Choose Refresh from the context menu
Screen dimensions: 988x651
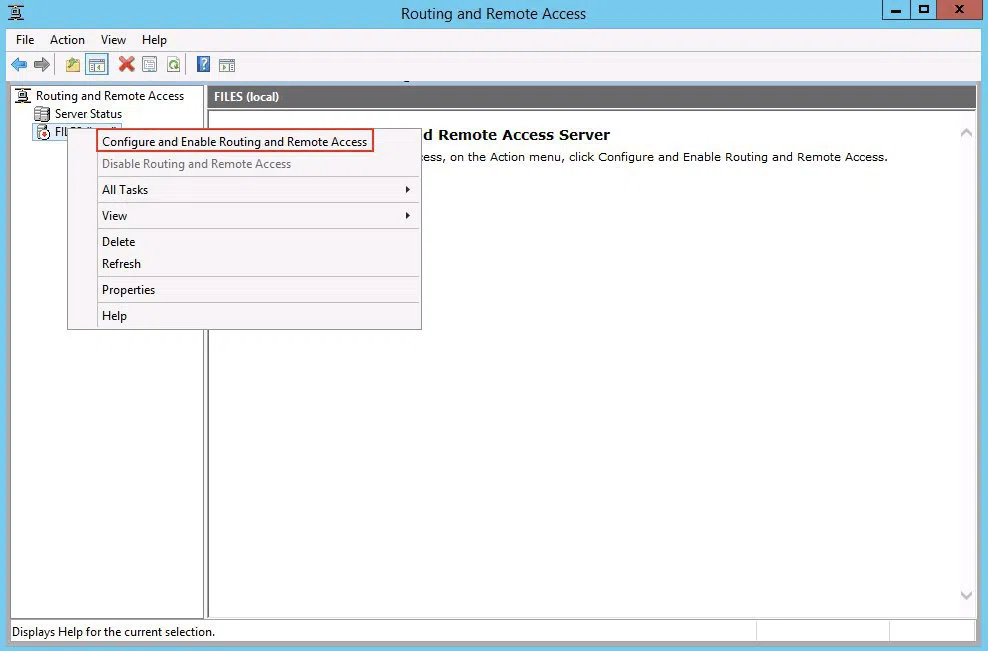pos(122,264)
